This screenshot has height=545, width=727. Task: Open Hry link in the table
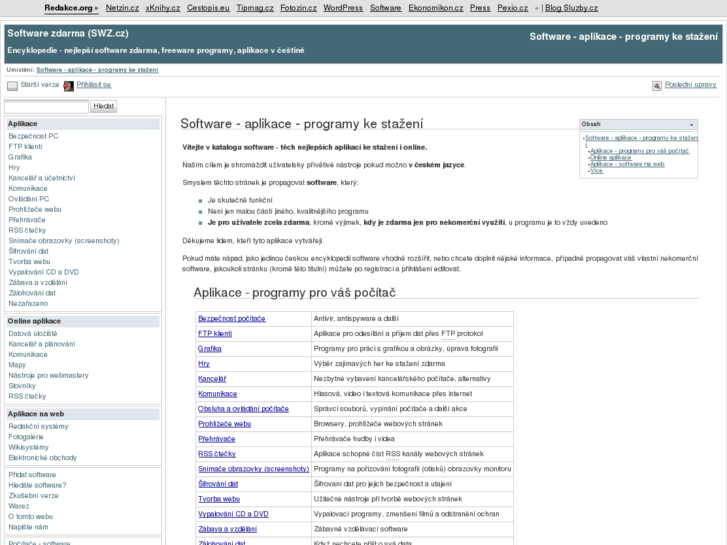204,364
